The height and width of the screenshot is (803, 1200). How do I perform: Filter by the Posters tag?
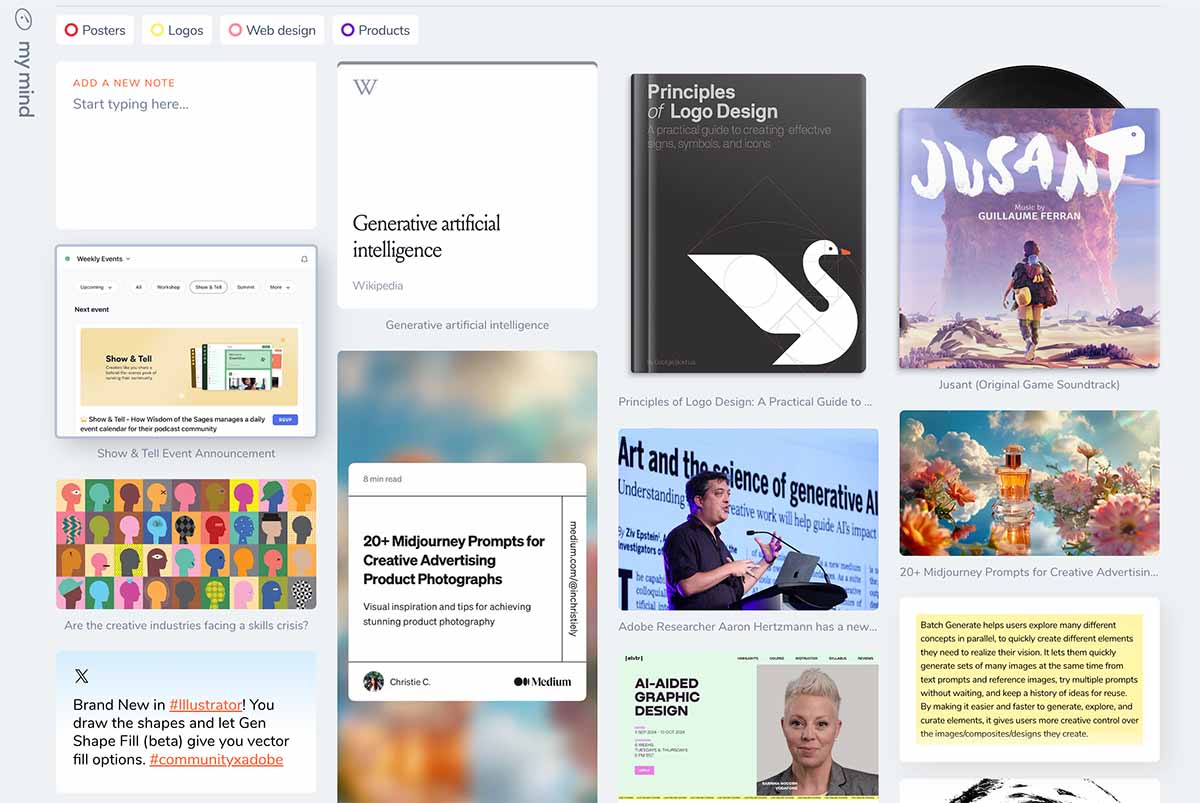tap(95, 30)
